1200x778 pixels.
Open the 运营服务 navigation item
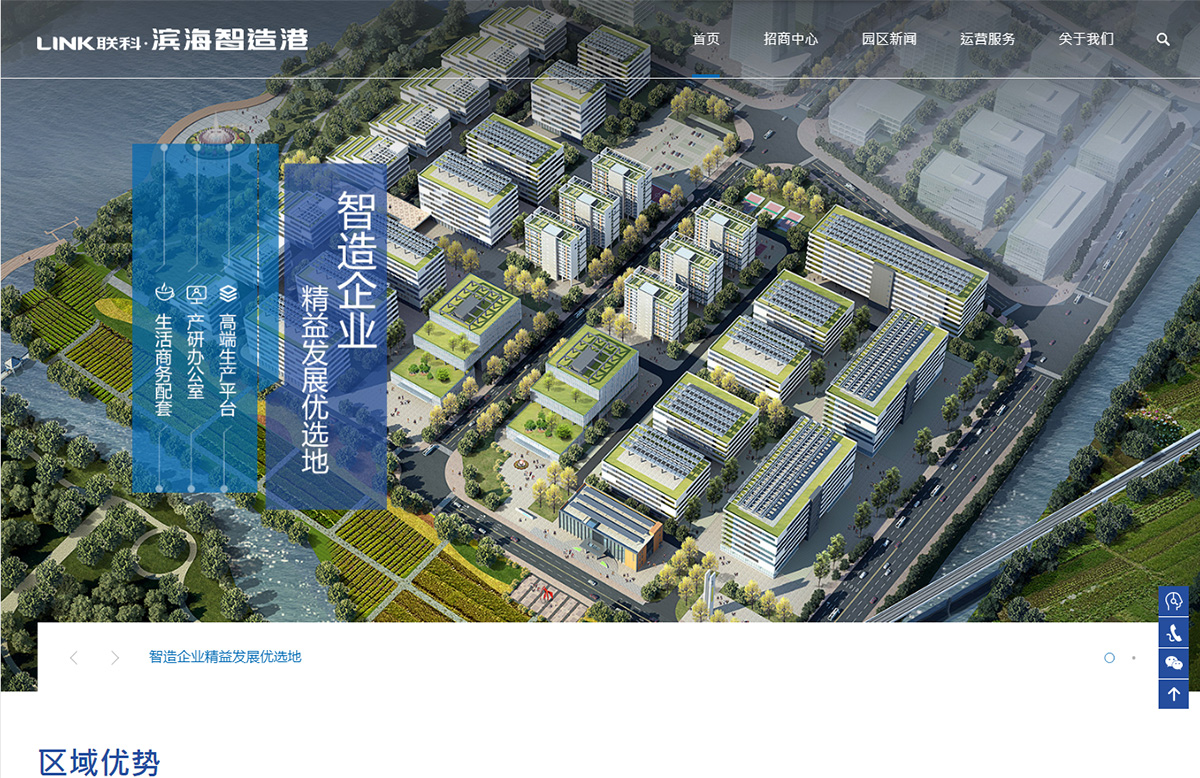coord(987,39)
